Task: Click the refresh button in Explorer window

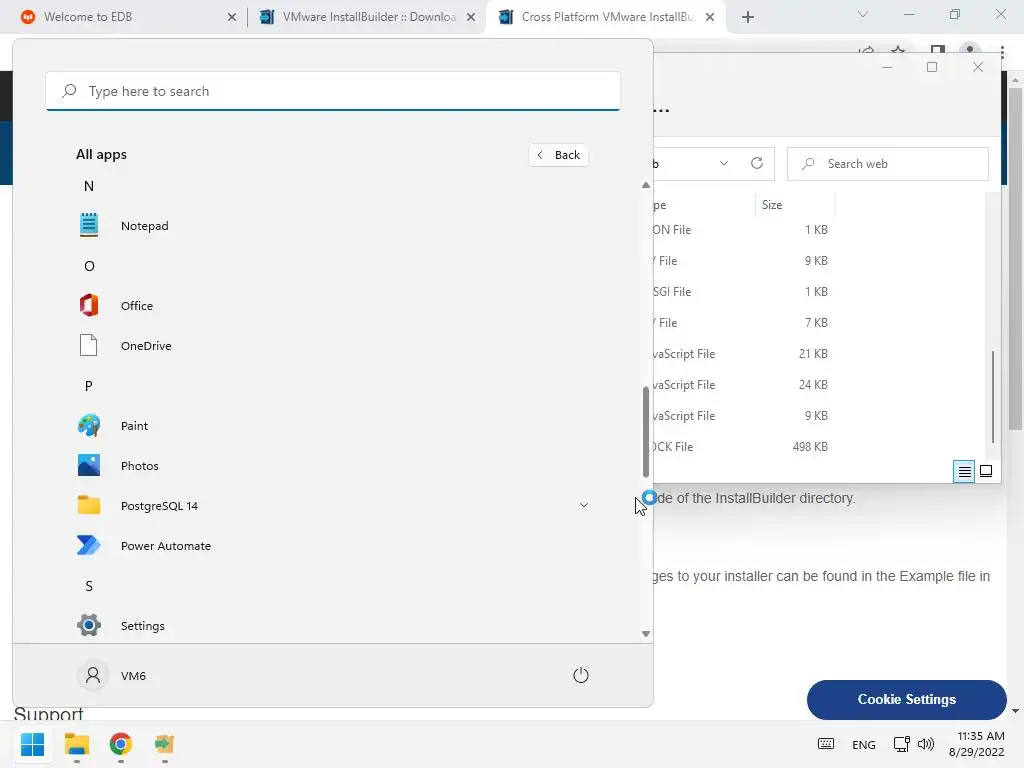Action: [x=757, y=163]
